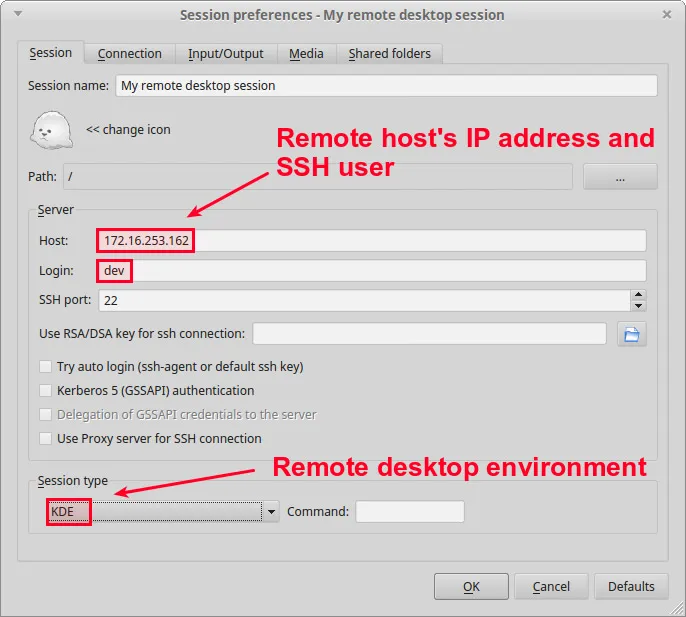This screenshot has width=686, height=617.
Task: Switch to the Connection tab
Action: coord(129,54)
